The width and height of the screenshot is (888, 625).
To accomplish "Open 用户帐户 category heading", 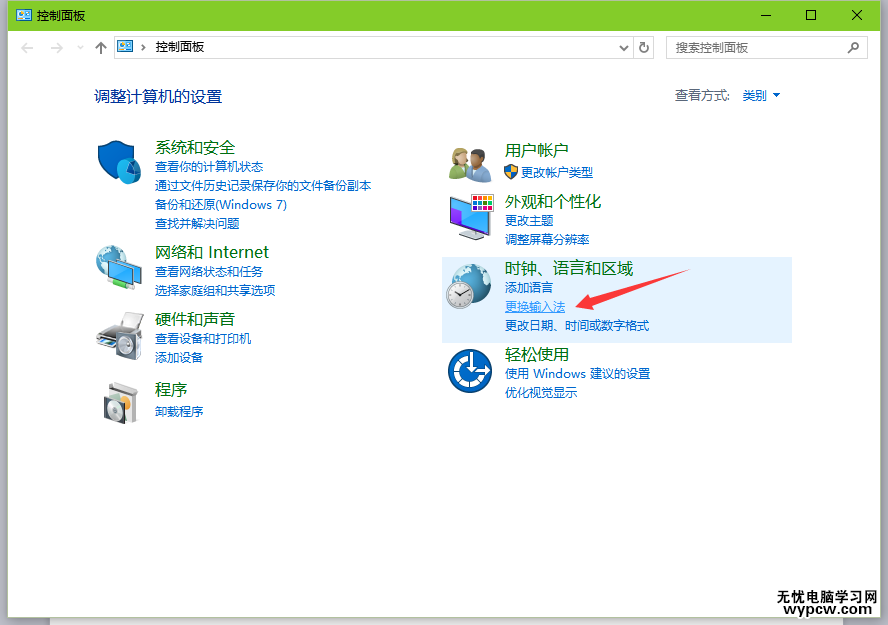I will (537, 151).
